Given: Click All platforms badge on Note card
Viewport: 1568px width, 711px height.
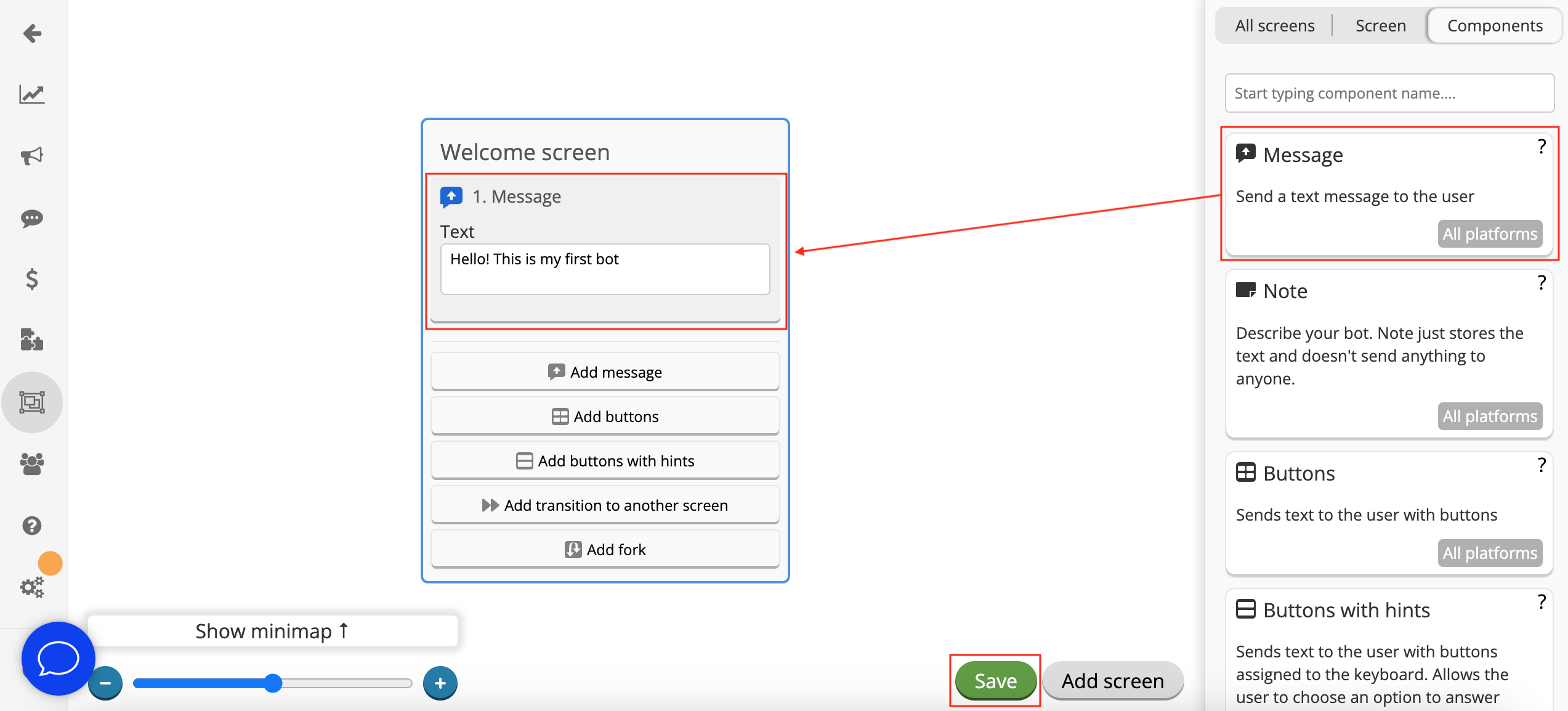Looking at the screenshot, I should [1490, 416].
